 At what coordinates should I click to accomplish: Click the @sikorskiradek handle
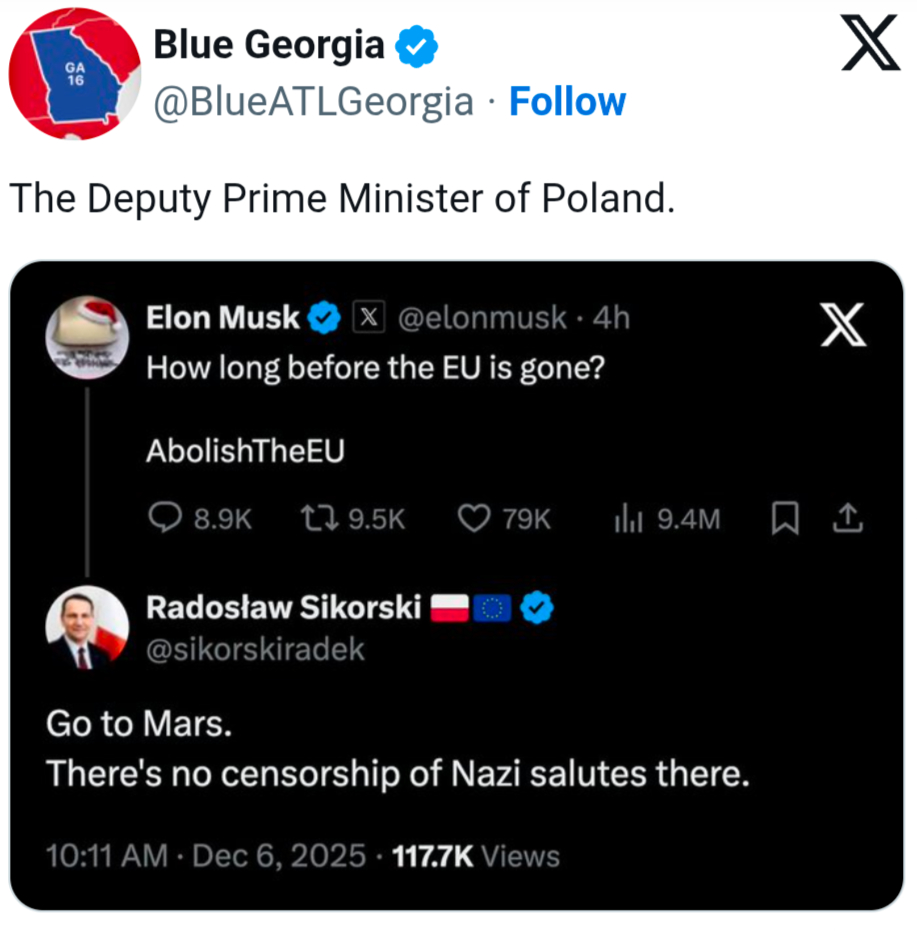[256, 650]
